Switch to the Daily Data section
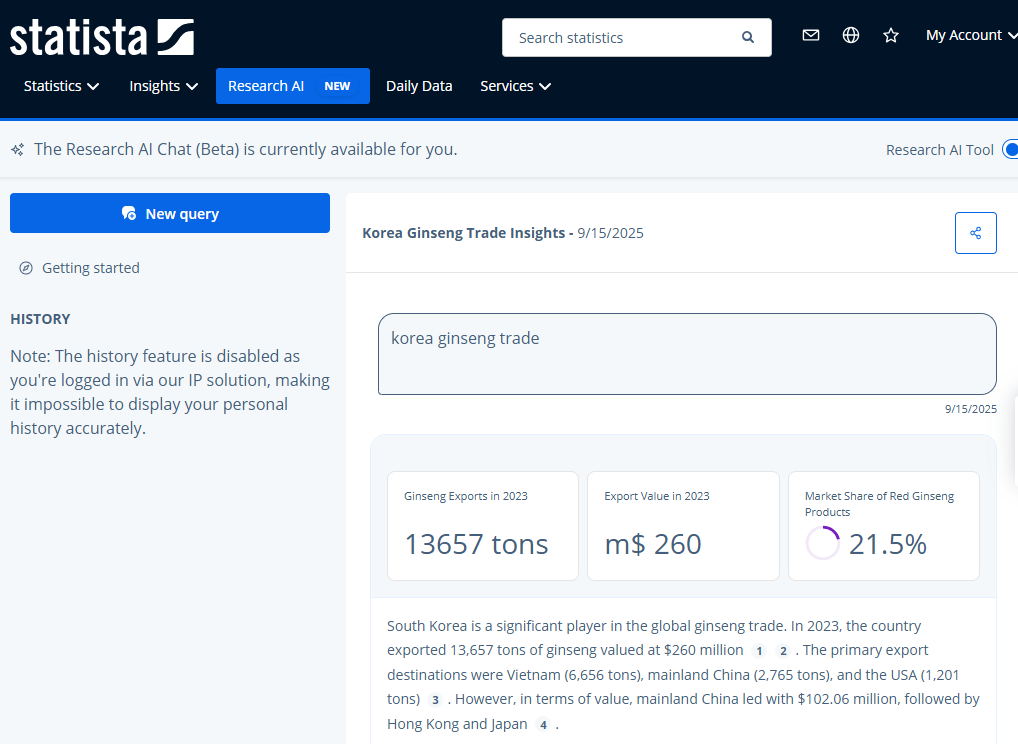Image resolution: width=1018 pixels, height=744 pixels. 419,86
